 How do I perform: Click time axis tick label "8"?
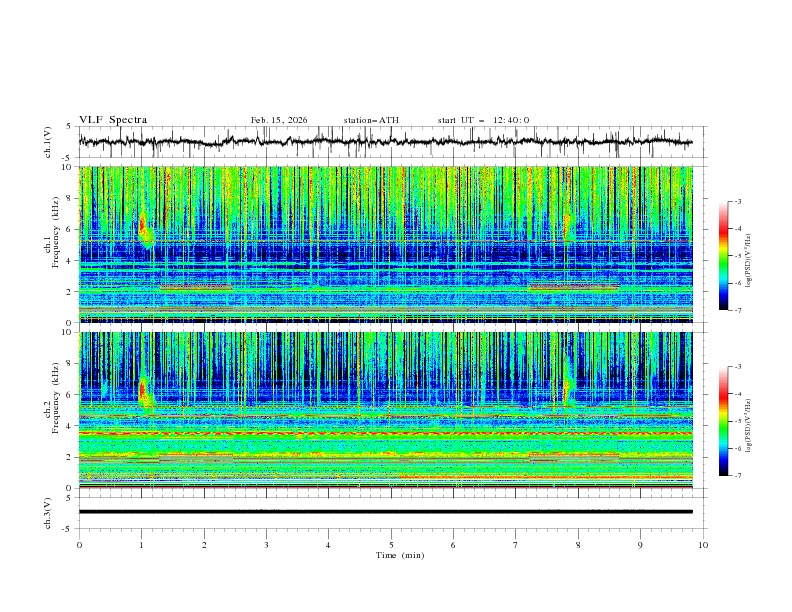pos(578,545)
